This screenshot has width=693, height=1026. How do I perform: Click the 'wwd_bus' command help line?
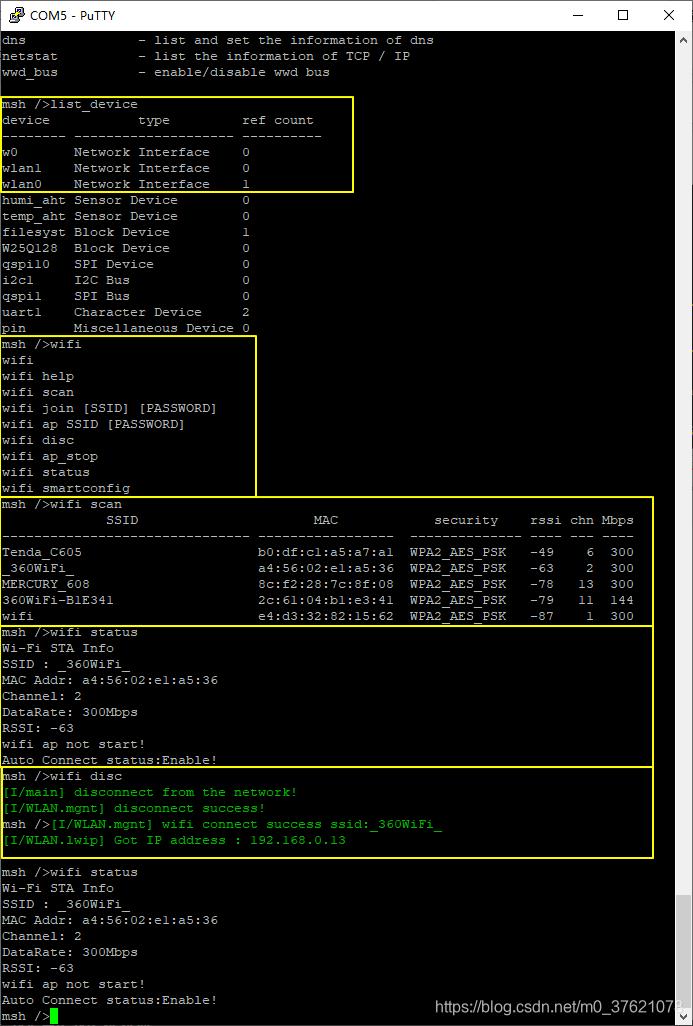coord(166,72)
